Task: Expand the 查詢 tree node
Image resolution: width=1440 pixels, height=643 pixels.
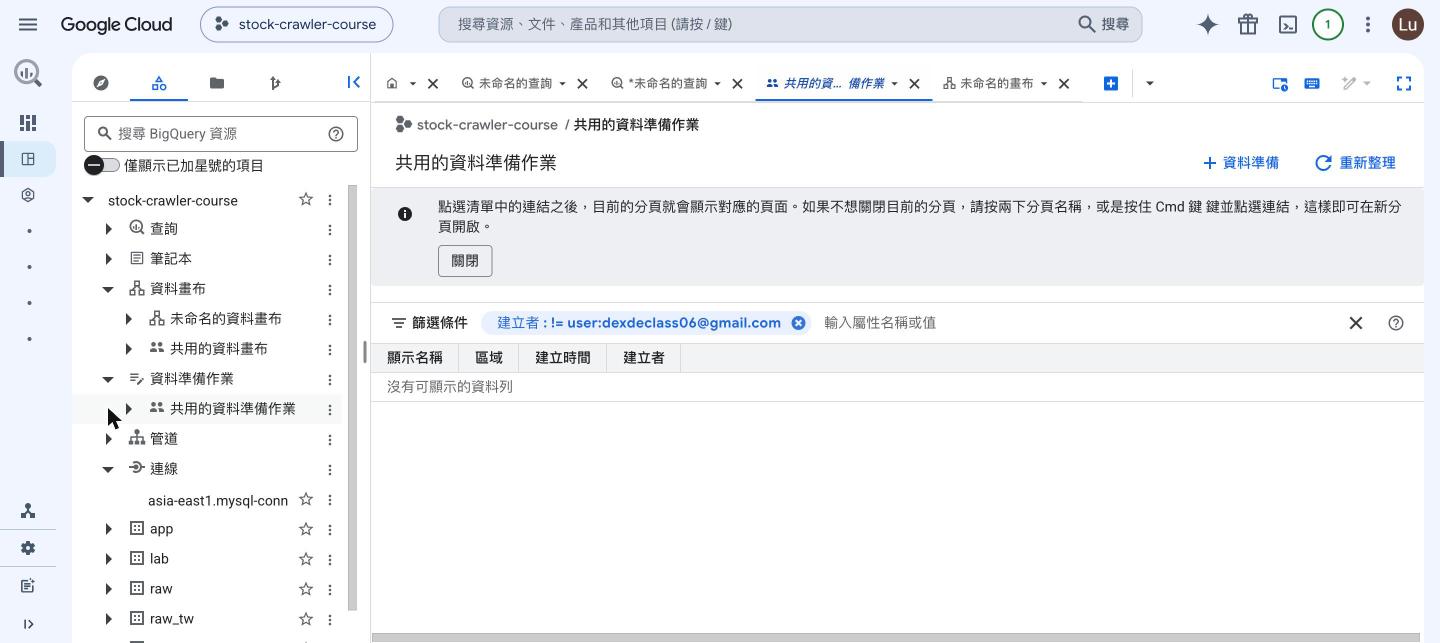Action: 109,230
